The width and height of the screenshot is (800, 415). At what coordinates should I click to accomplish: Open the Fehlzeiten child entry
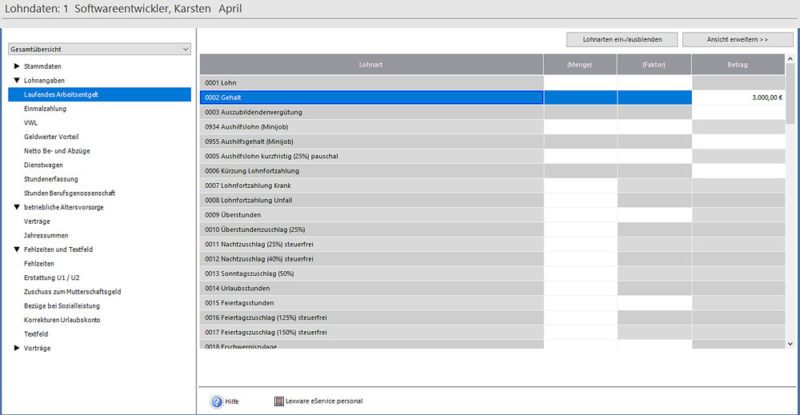39,263
